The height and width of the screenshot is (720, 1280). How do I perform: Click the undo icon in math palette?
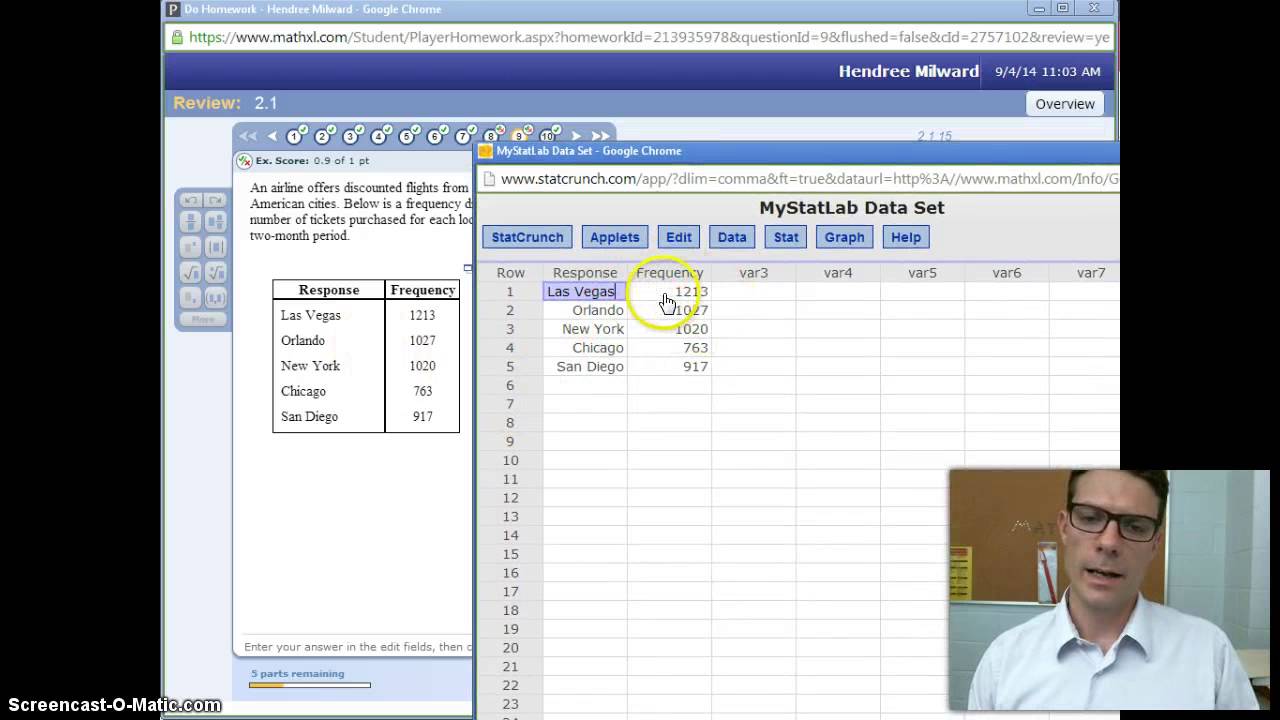click(190, 200)
